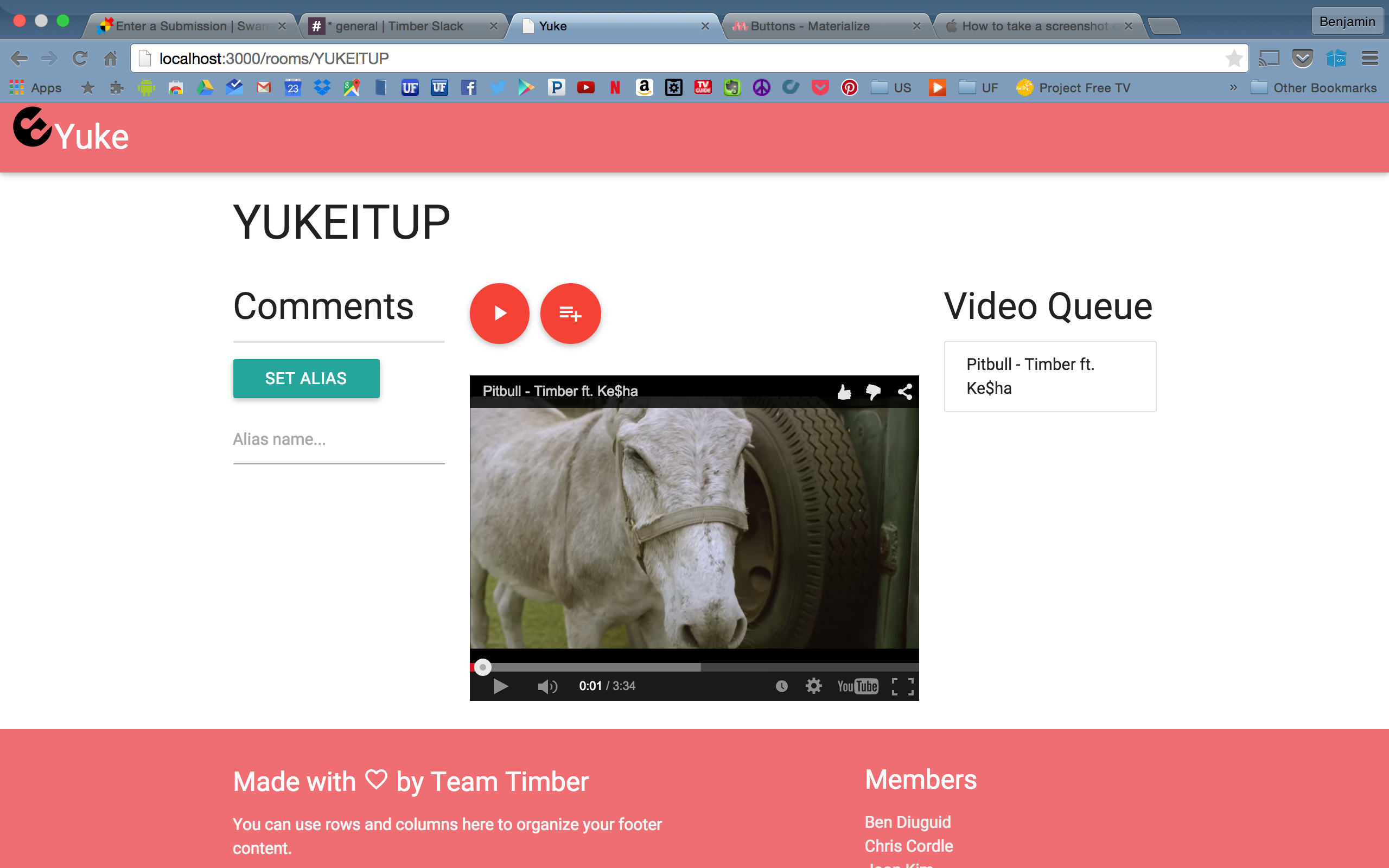
Task: Reload the current page
Action: coord(80,58)
